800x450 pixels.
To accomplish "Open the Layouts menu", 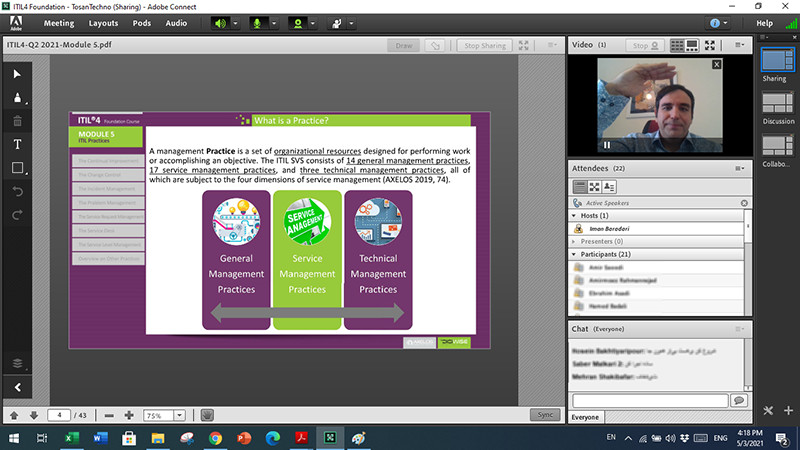I will point(103,23).
